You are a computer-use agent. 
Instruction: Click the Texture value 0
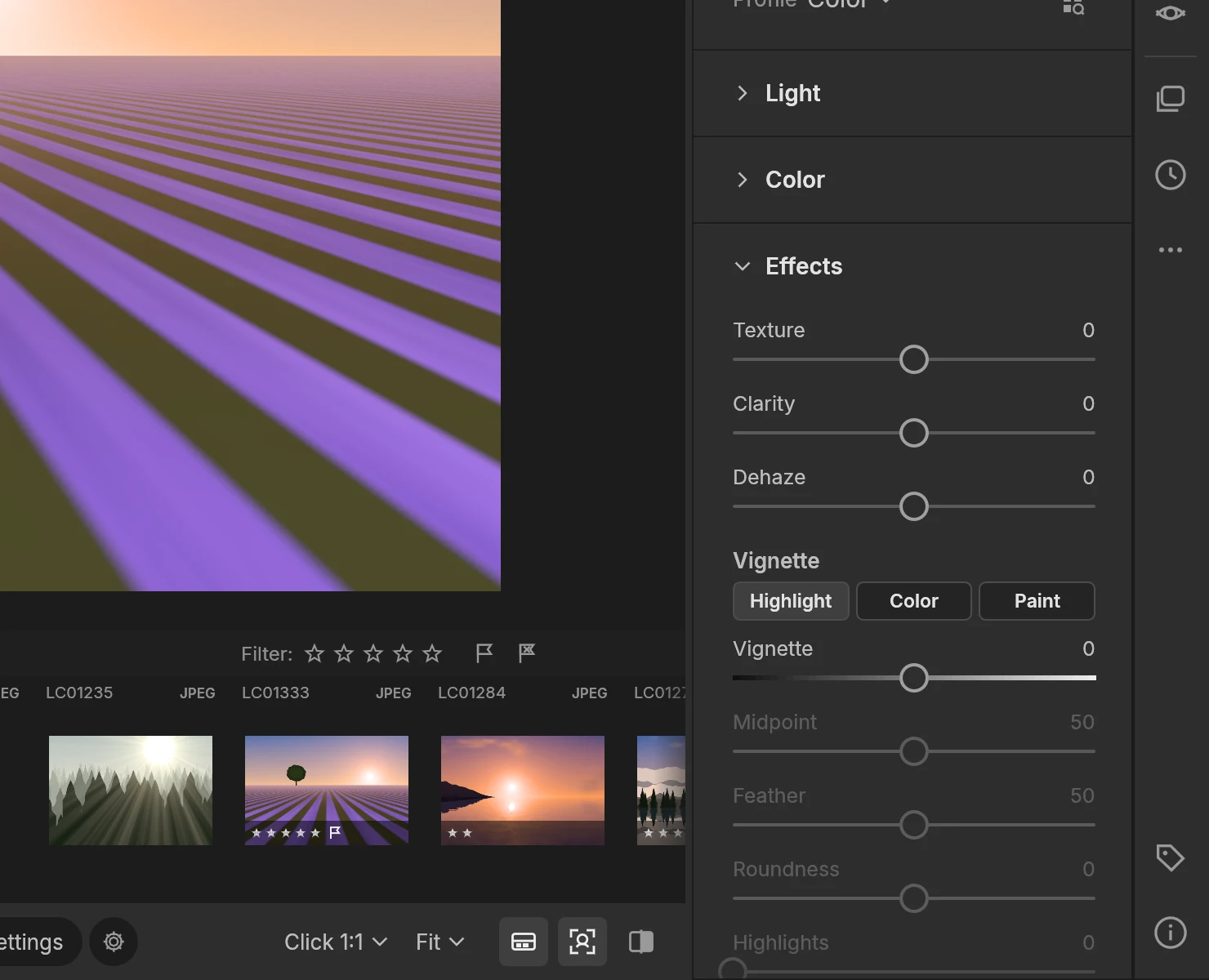(x=1088, y=330)
